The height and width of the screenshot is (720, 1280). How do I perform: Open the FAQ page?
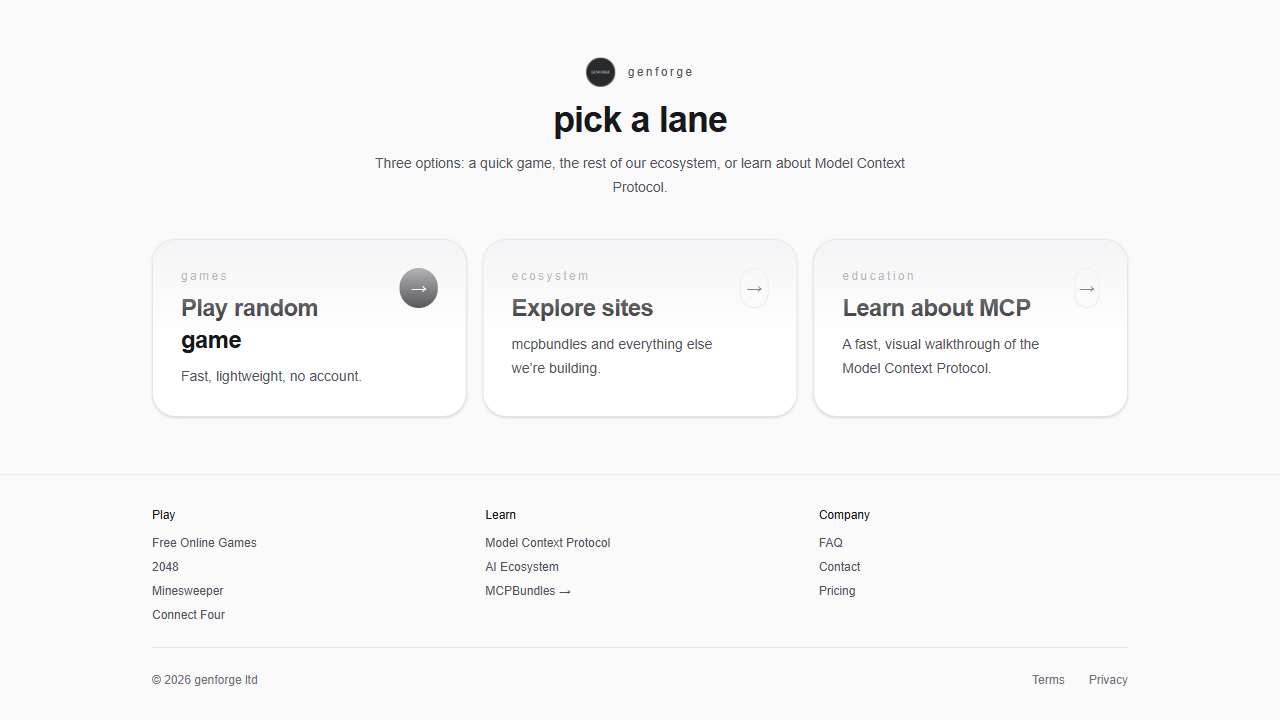(x=831, y=543)
